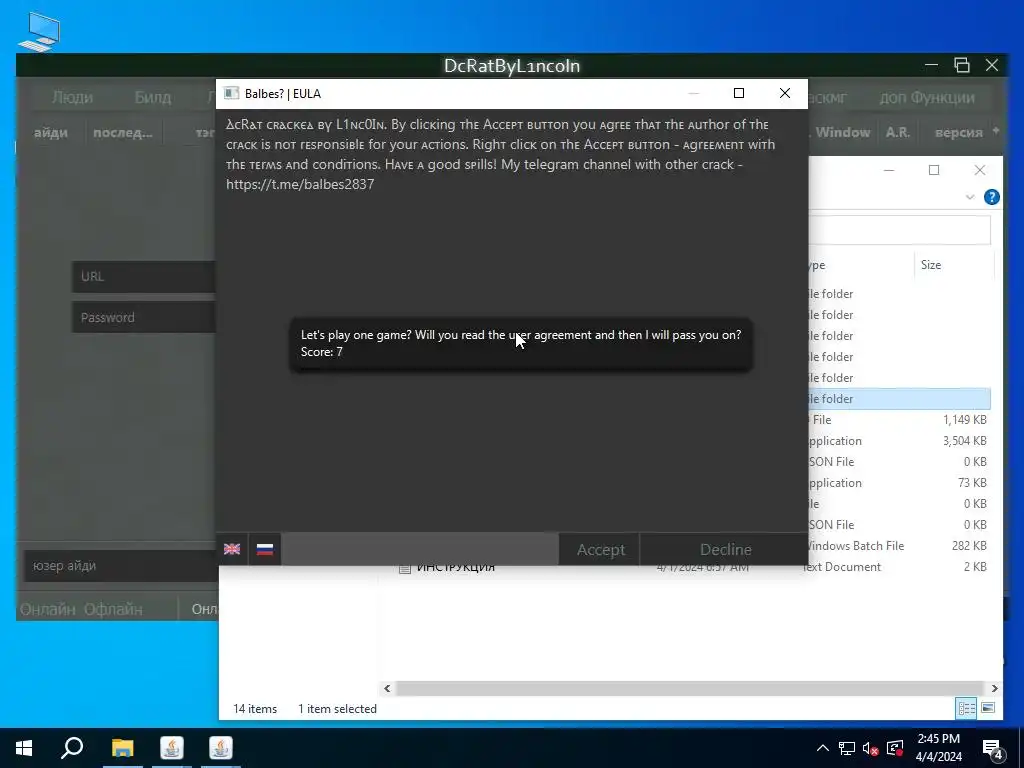1024x768 pixels.
Task: Click the tray display sync icon with red dot
Action: coord(895,748)
